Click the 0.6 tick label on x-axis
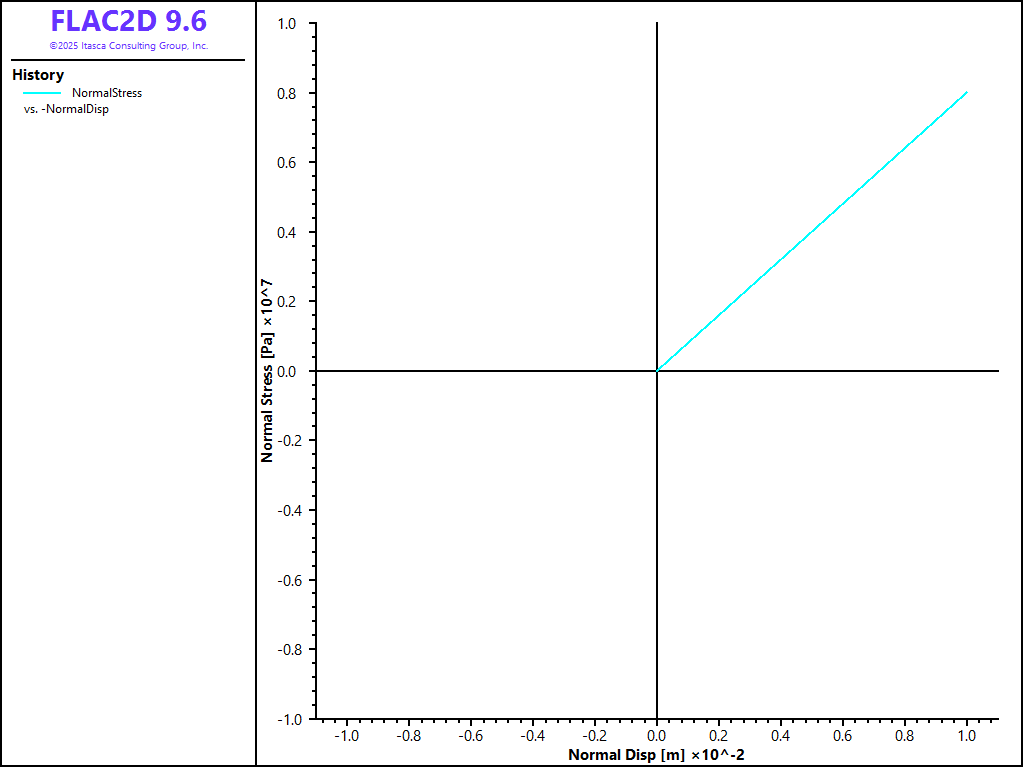Viewport: 1024px width, 768px height. tap(842, 735)
